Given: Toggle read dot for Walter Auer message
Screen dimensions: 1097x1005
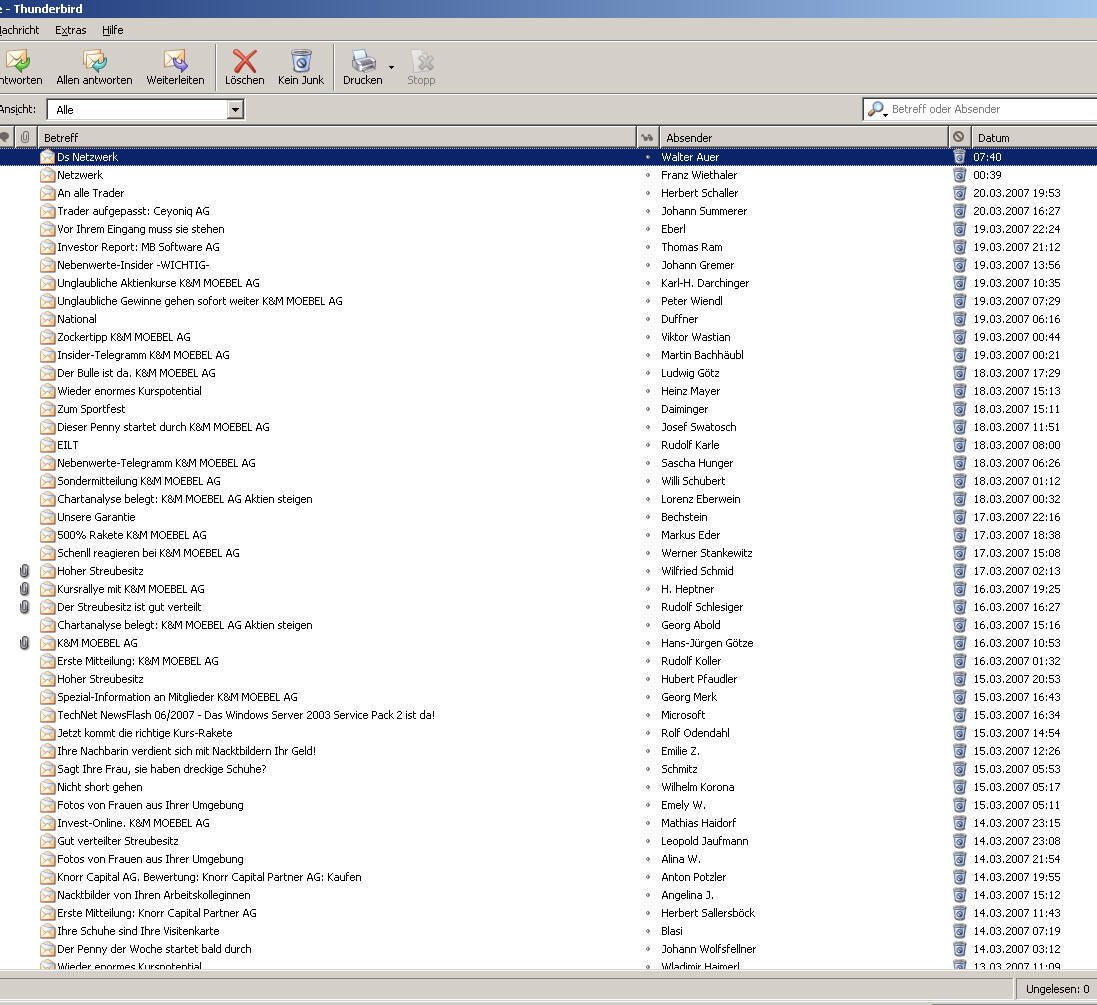Looking at the screenshot, I should 648,157.
